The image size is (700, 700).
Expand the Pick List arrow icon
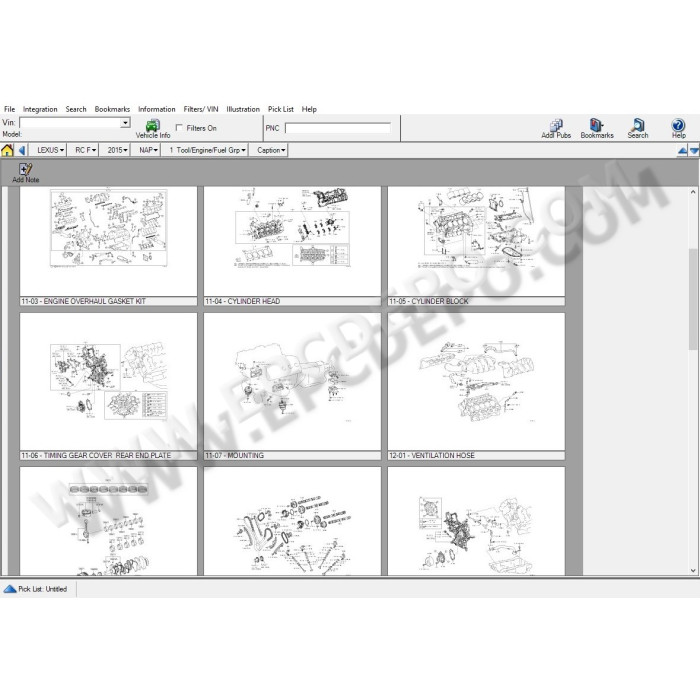coord(9,589)
